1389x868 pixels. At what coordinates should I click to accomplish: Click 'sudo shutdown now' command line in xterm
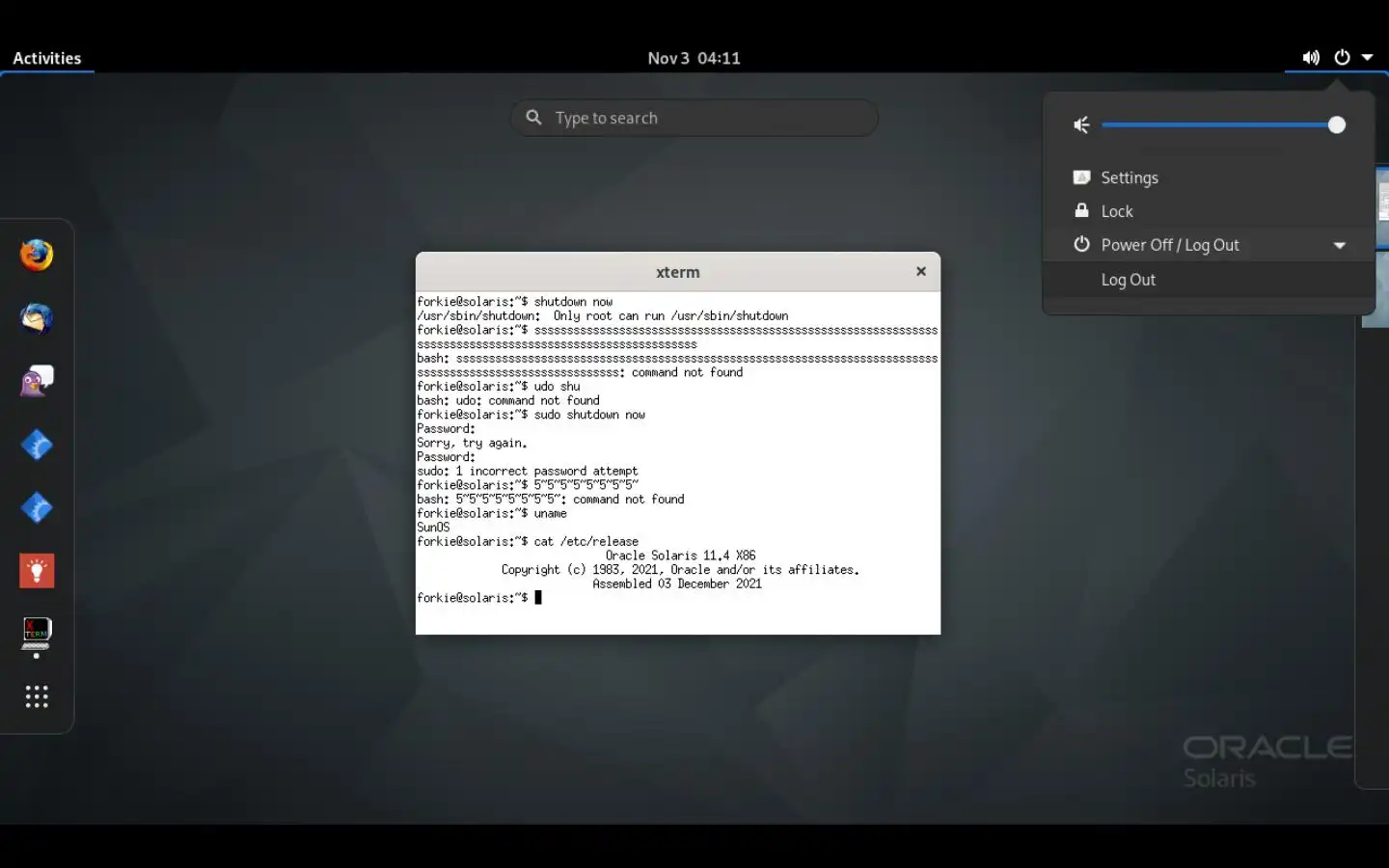coord(531,415)
